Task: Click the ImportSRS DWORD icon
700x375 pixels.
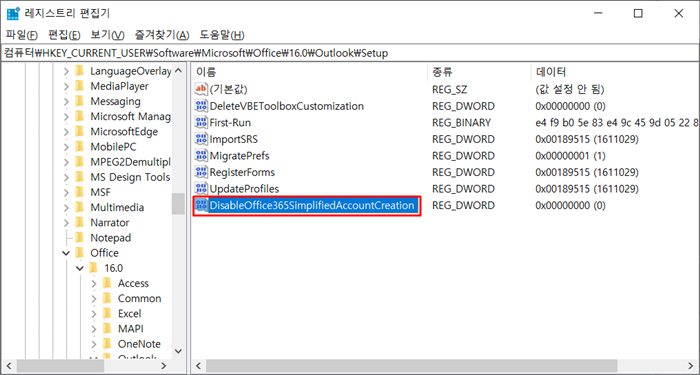Action: 201,139
